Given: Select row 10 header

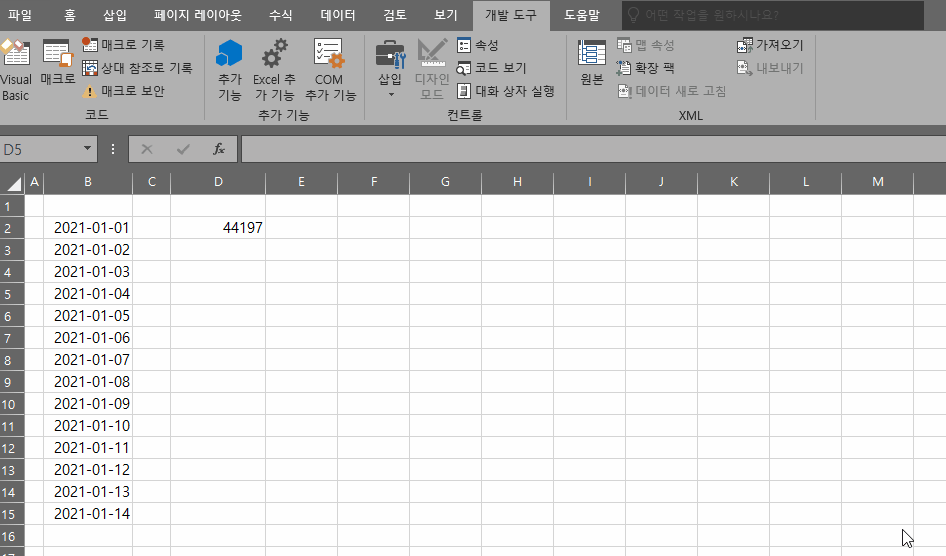Looking at the screenshot, I should click(x=12, y=404).
